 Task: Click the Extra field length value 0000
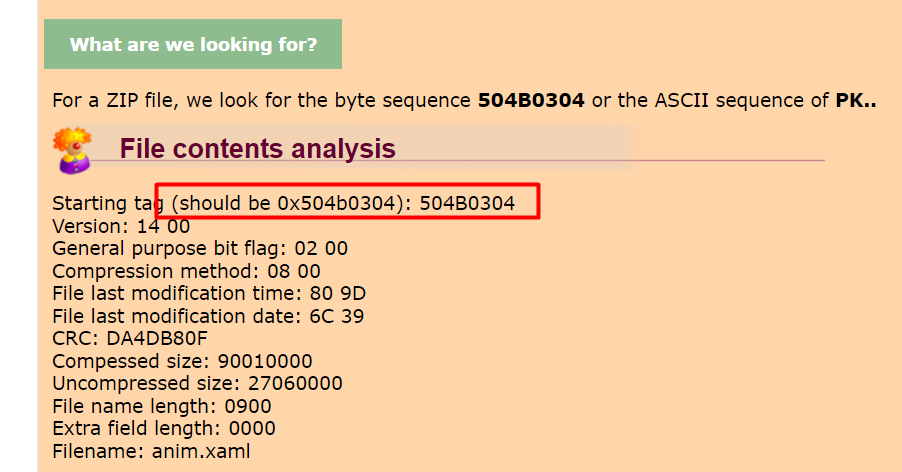[x=252, y=429]
